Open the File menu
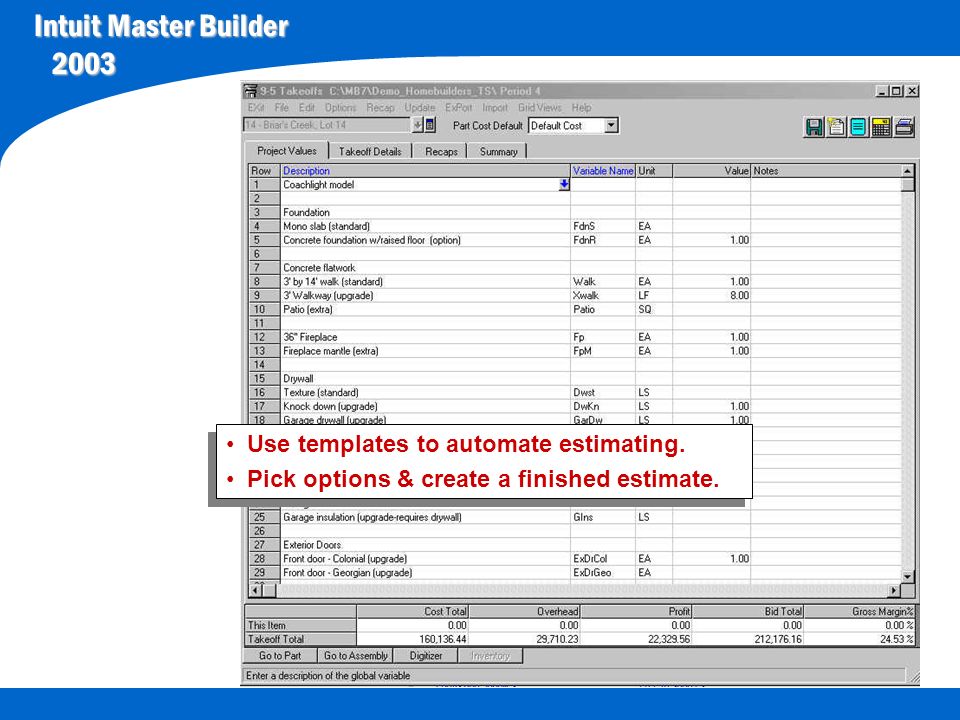This screenshot has height=720, width=960. 282,108
